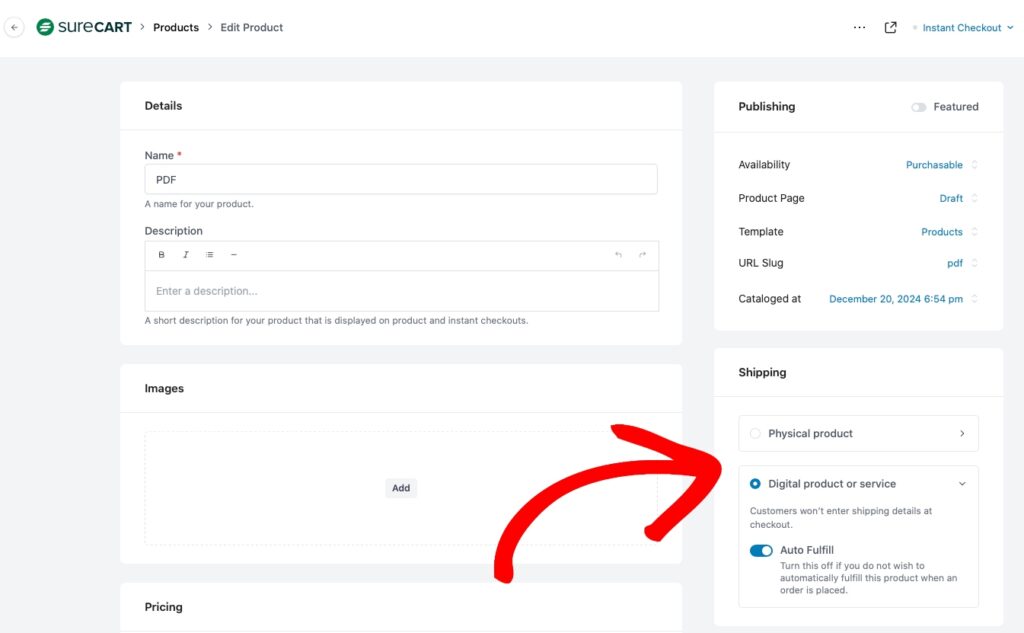The width and height of the screenshot is (1024, 633).
Task: Change Product Page Draft status
Action: pos(956,198)
